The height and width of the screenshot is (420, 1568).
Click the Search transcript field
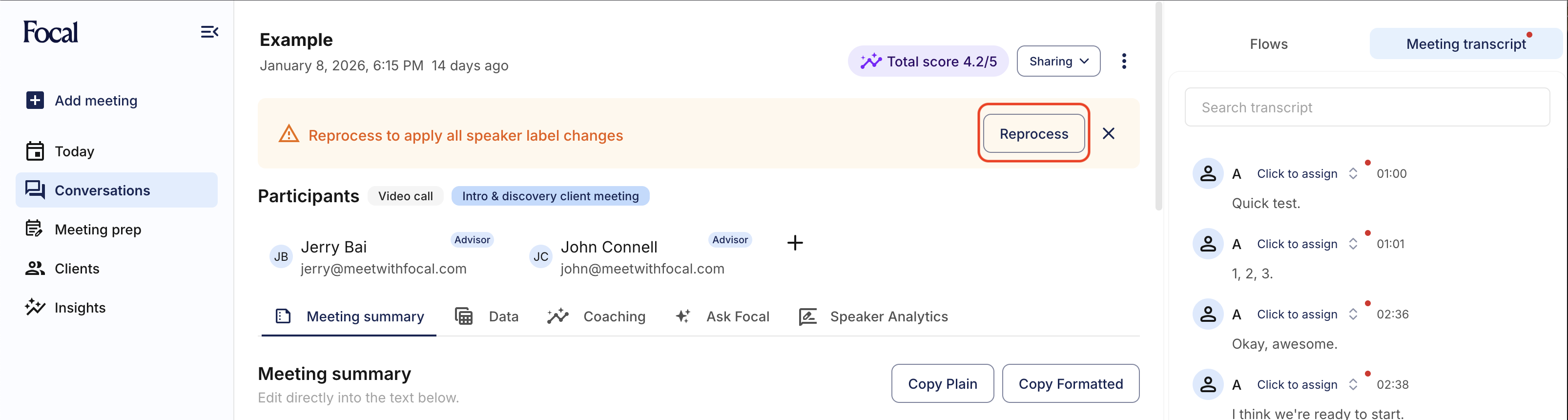tap(1366, 108)
